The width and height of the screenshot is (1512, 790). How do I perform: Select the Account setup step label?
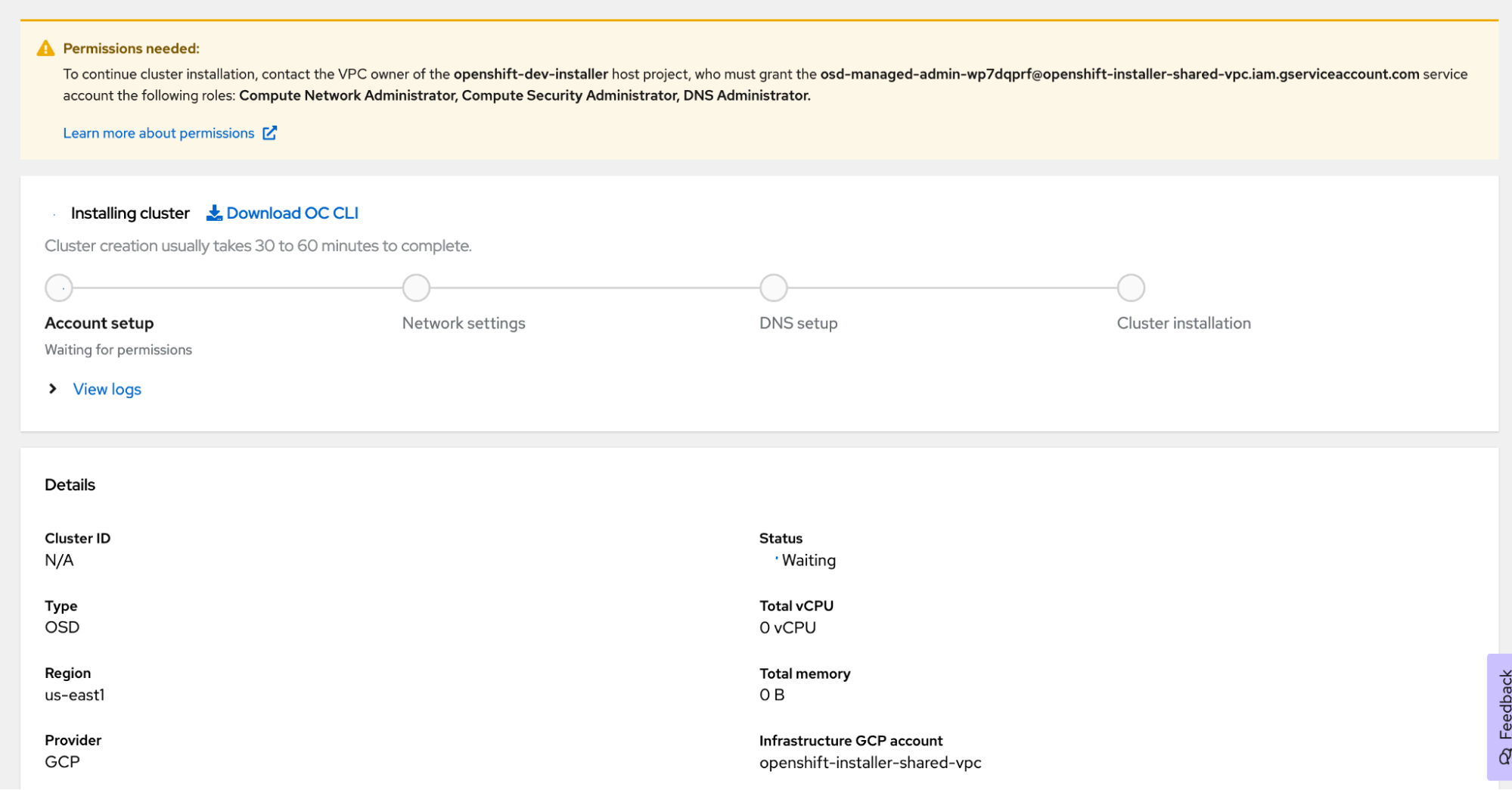pyautogui.click(x=98, y=322)
